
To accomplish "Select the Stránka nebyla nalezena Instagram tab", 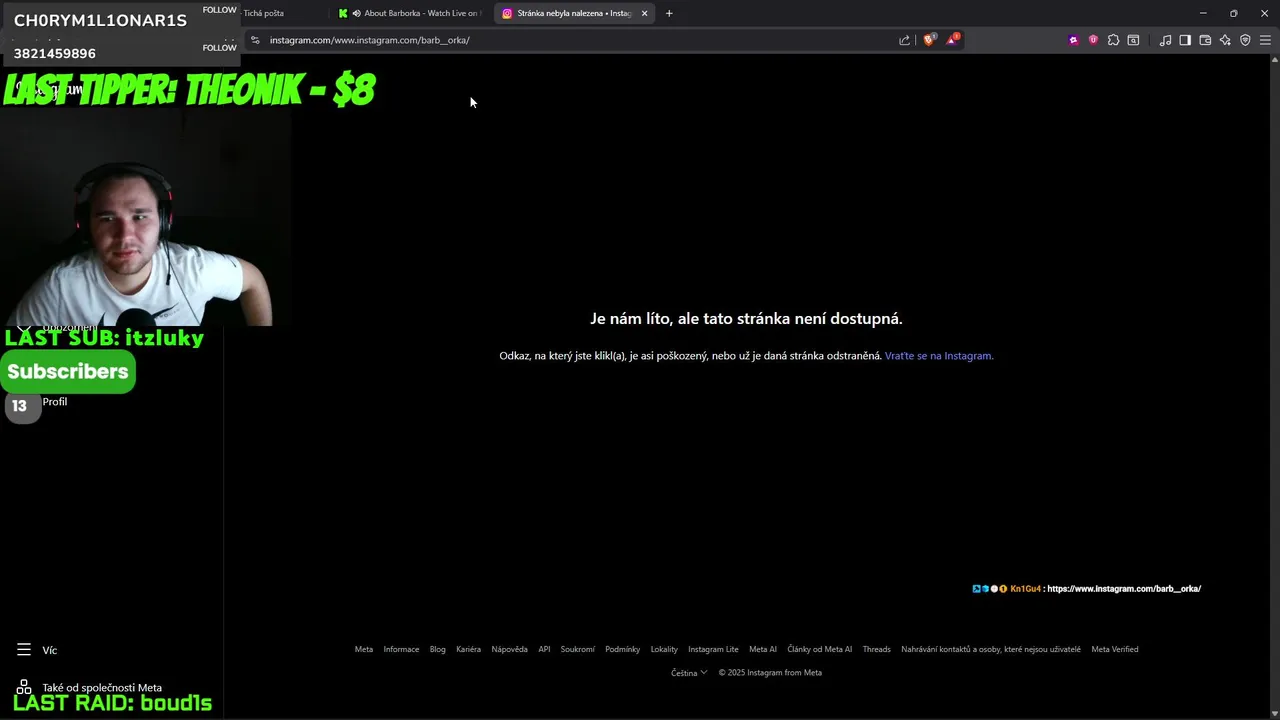I will (574, 13).
